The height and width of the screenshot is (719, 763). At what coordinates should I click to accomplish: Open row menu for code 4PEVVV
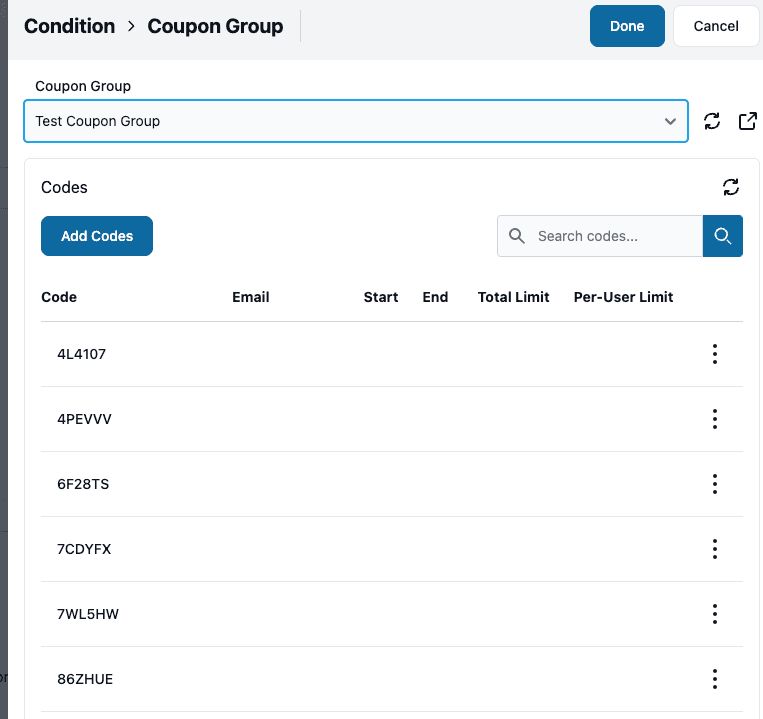point(714,419)
